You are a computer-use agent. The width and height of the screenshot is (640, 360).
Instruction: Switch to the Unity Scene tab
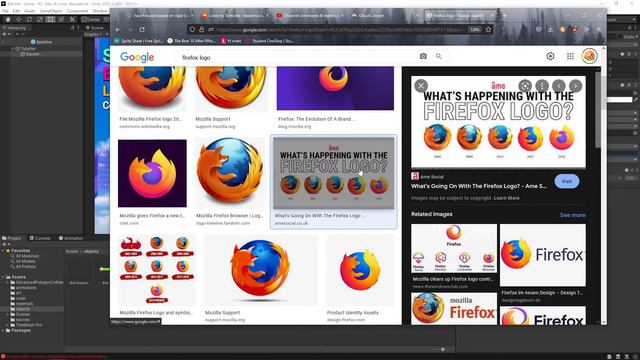[95, 28]
